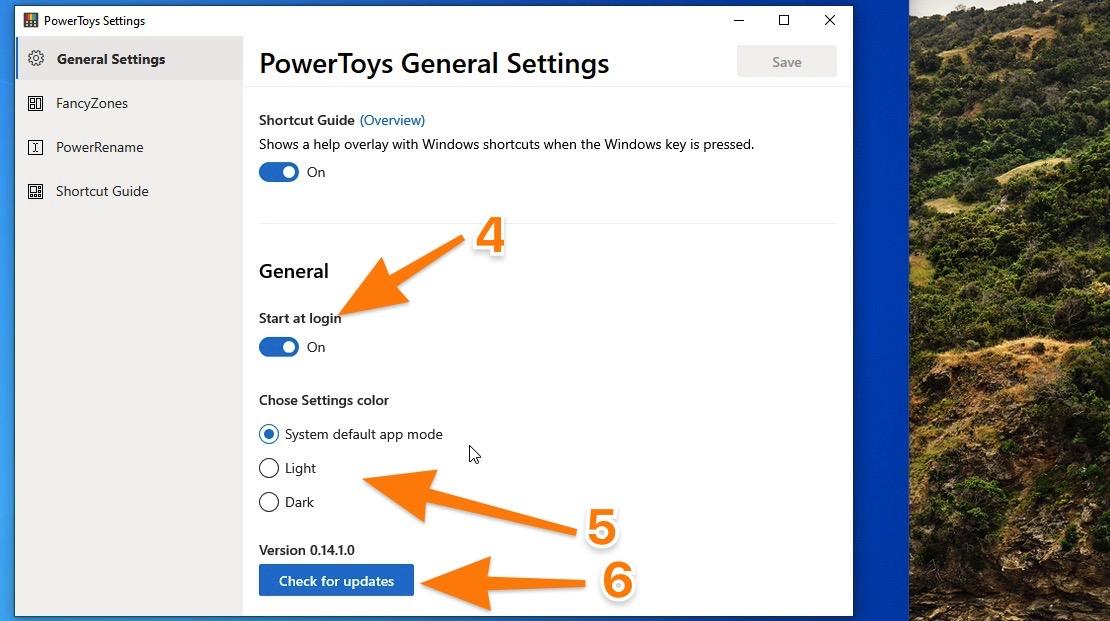1110x621 pixels.
Task: Minimize the PowerToys Settings window
Action: click(739, 21)
